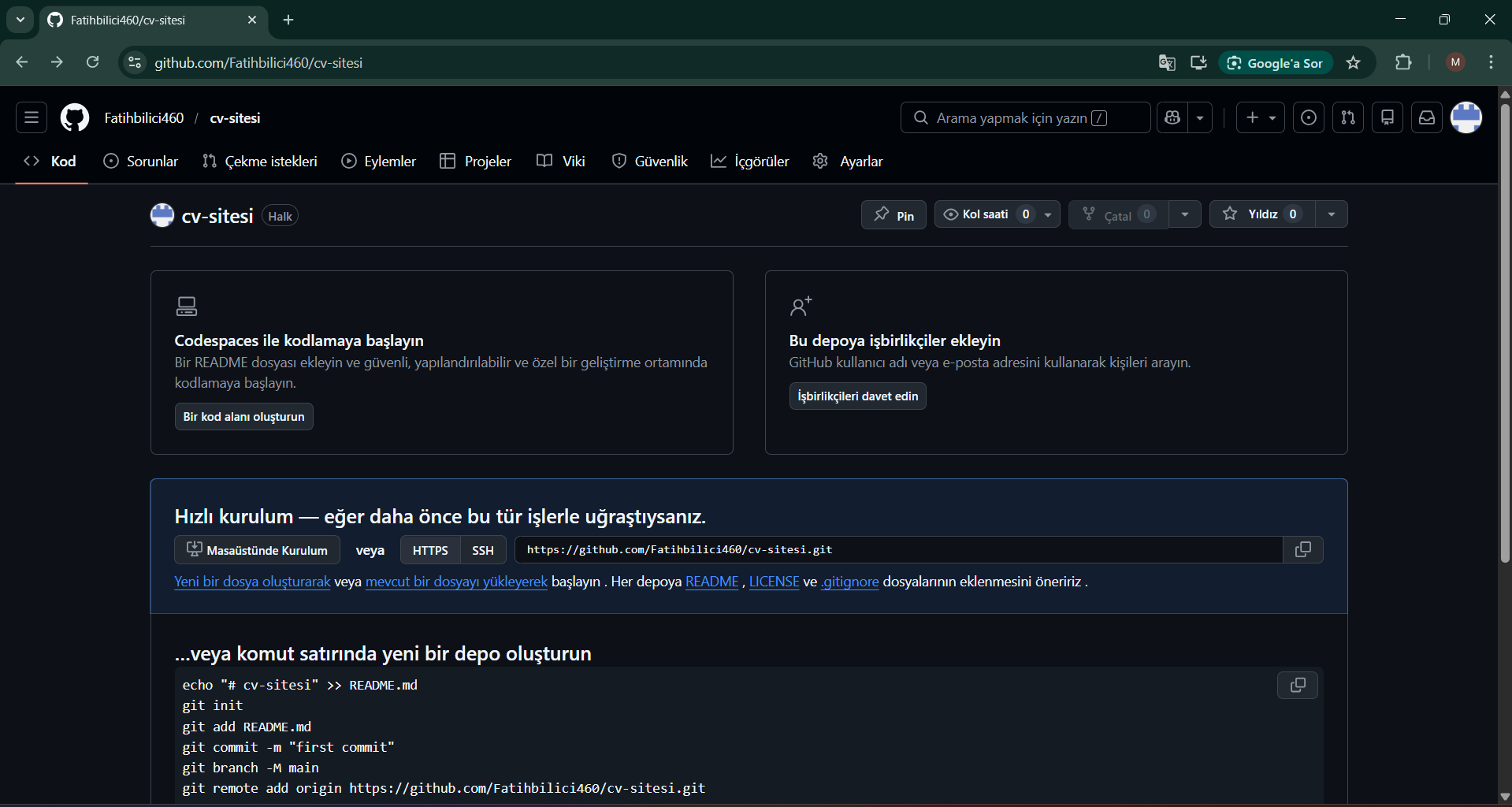Open the Chrome profile M avatar
1512x807 pixels.
pyautogui.click(x=1456, y=62)
